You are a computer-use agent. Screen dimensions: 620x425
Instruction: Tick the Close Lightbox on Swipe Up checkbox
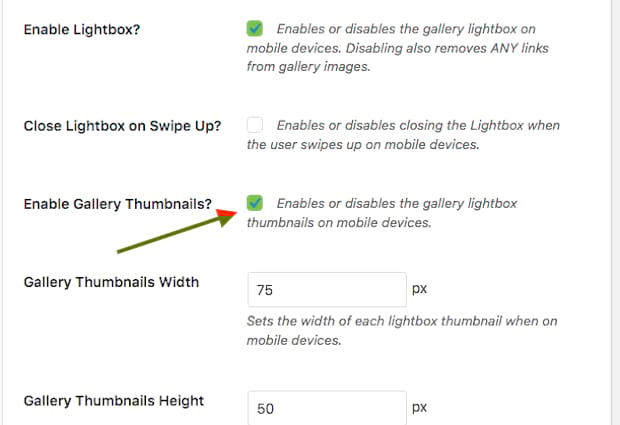255,126
